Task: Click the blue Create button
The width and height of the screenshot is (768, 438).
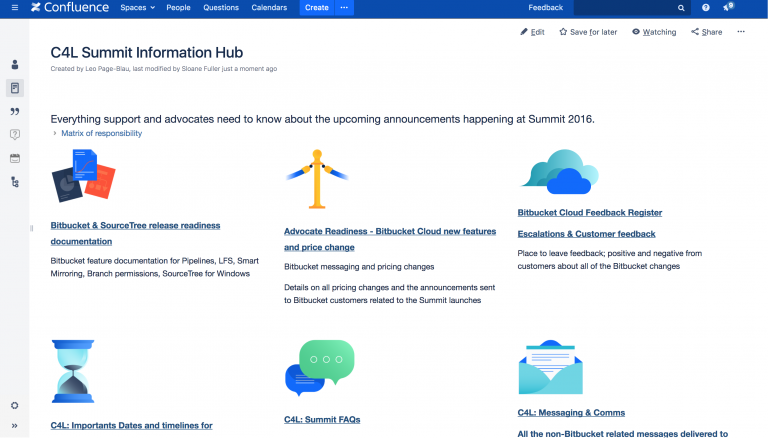Action: [316, 8]
